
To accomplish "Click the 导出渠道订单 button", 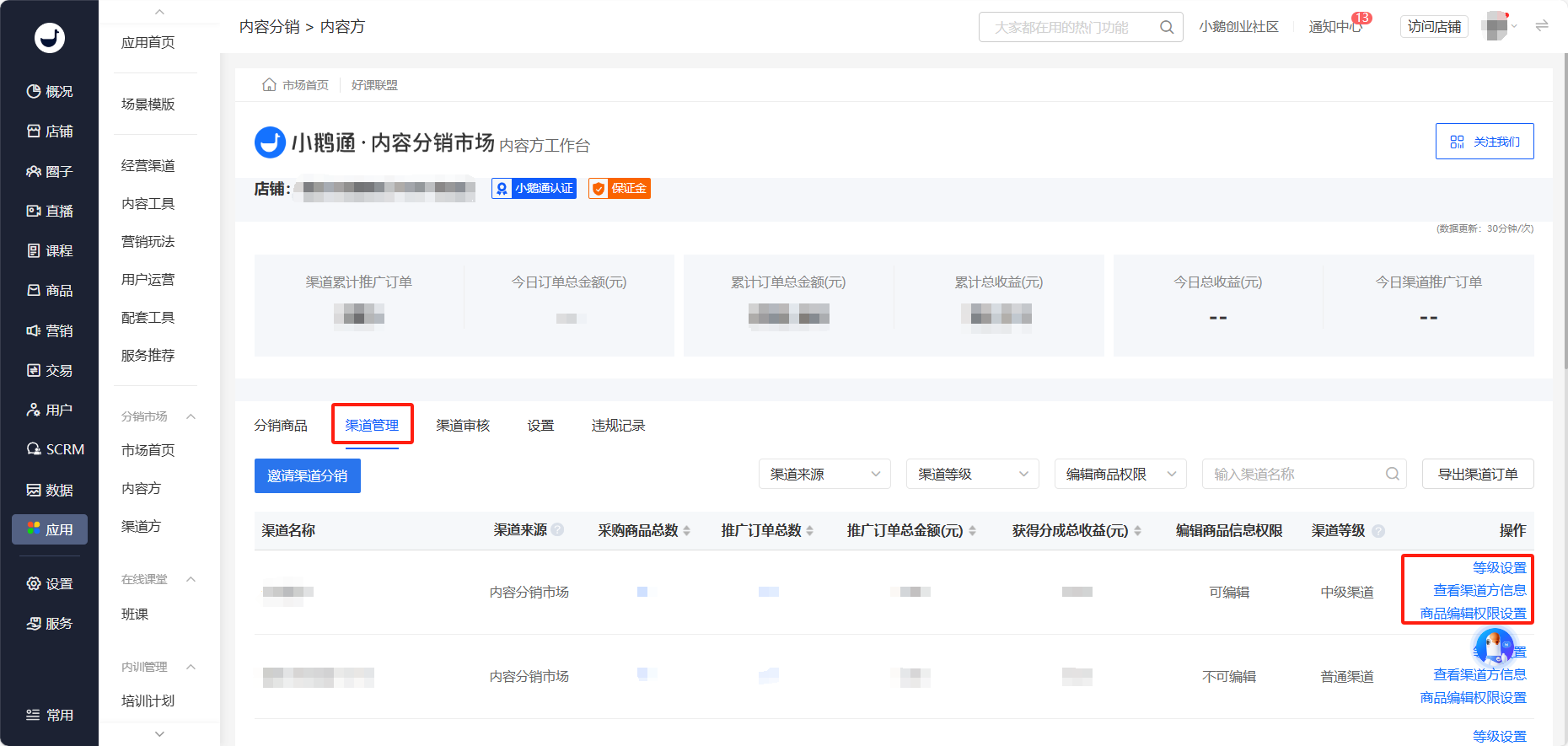I will tap(1478, 474).
